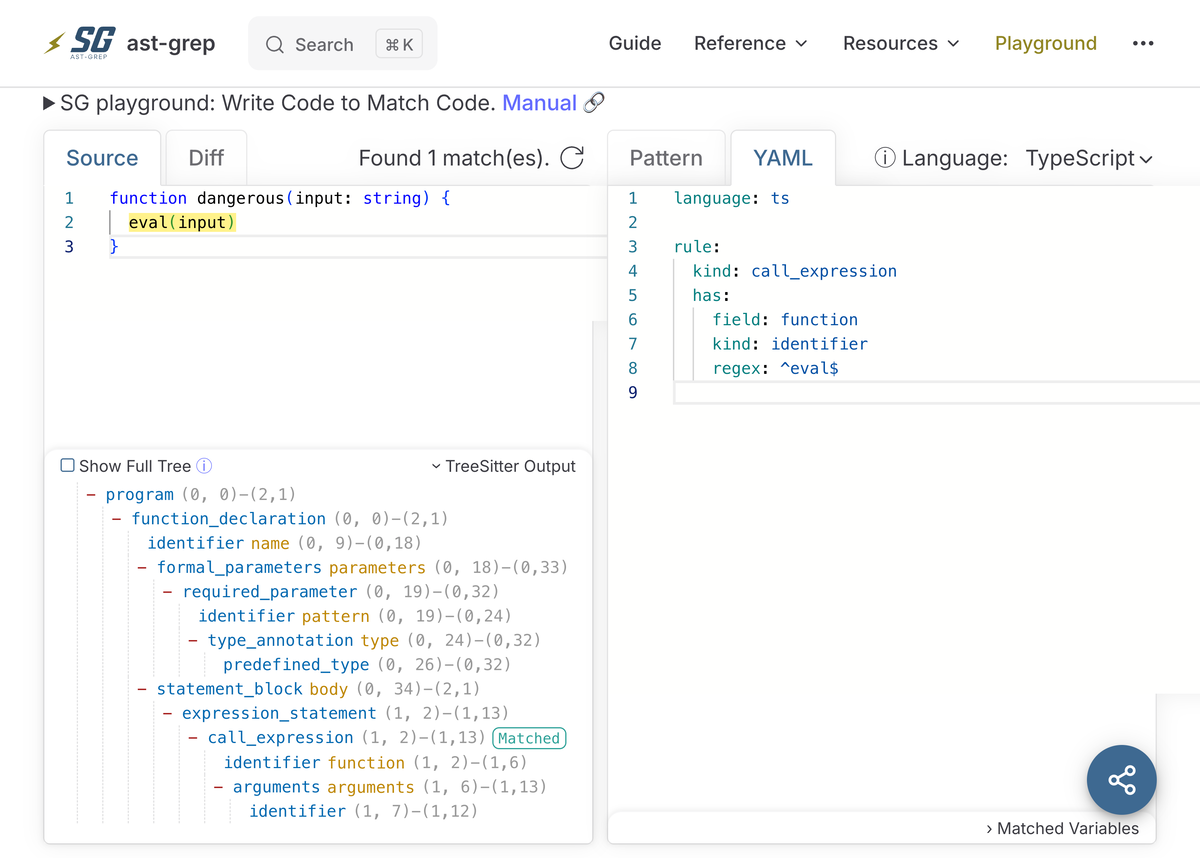1200x858 pixels.
Task: Click the 'rule:' YAML line
Action: [x=698, y=247]
